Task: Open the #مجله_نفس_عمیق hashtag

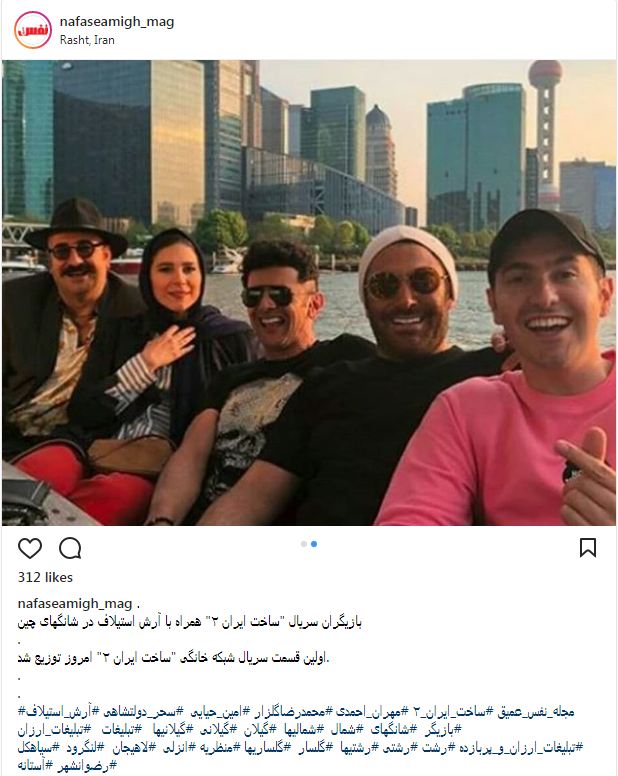Action: tap(535, 712)
